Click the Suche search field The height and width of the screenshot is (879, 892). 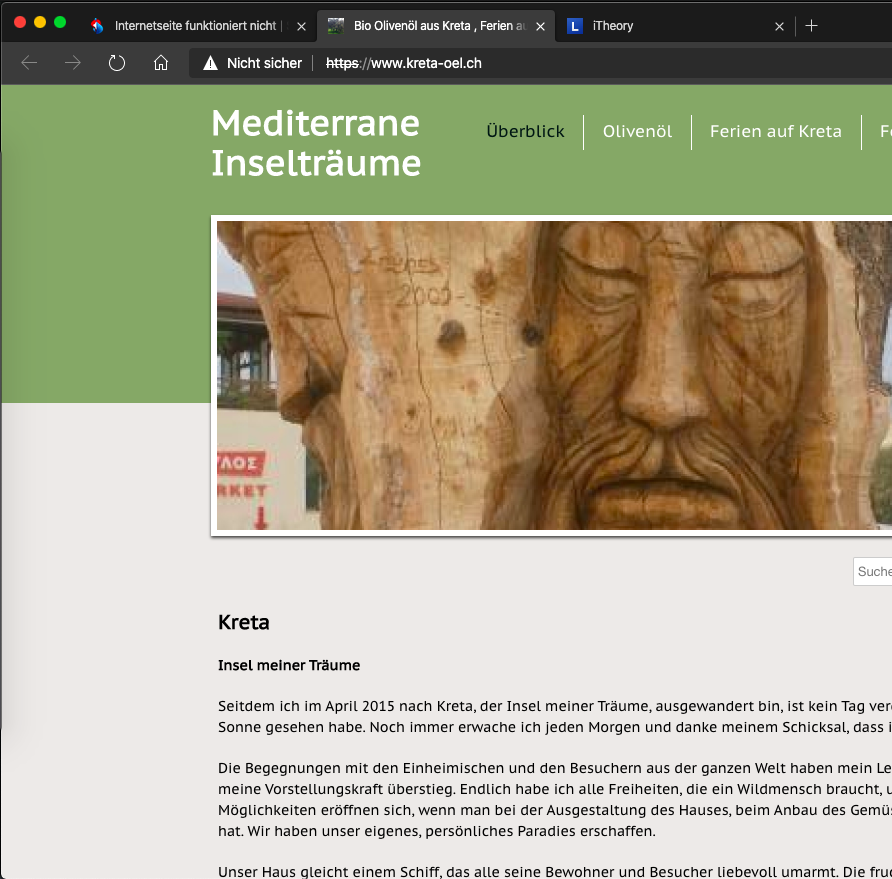tap(873, 571)
